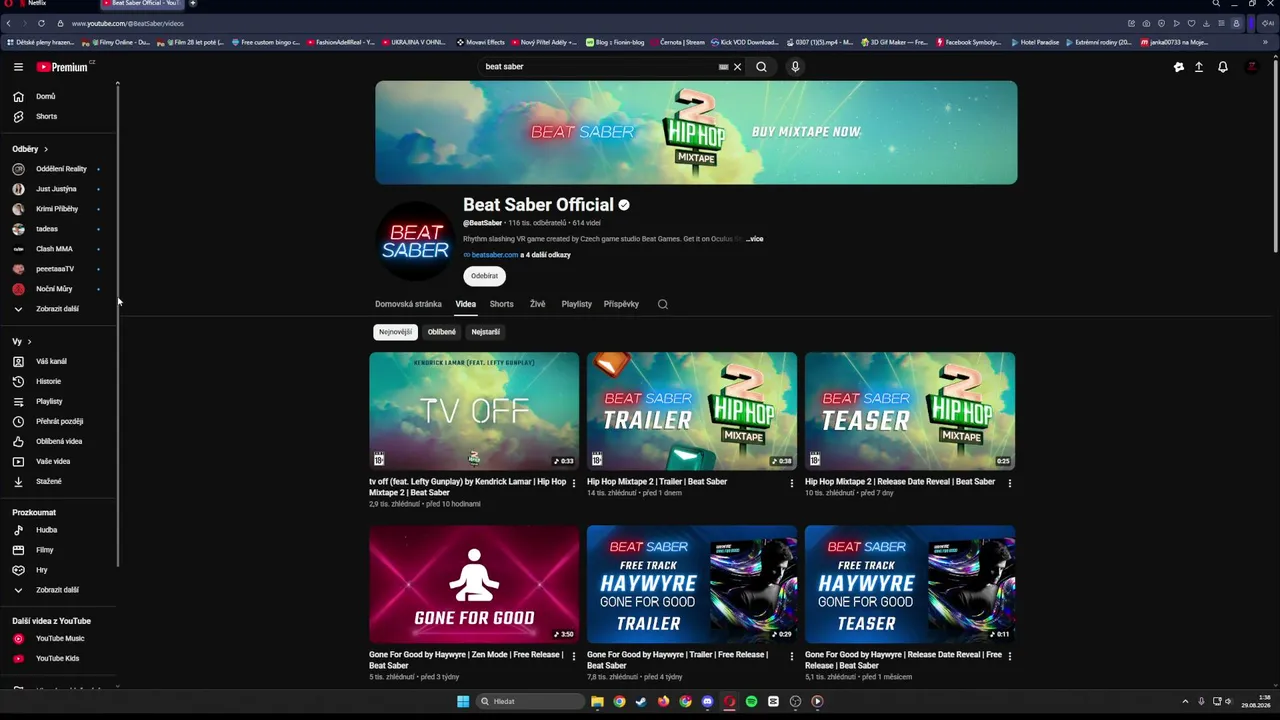Open options for Release Date Reveal Hip Hop
The height and width of the screenshot is (720, 1280).
click(x=1009, y=484)
